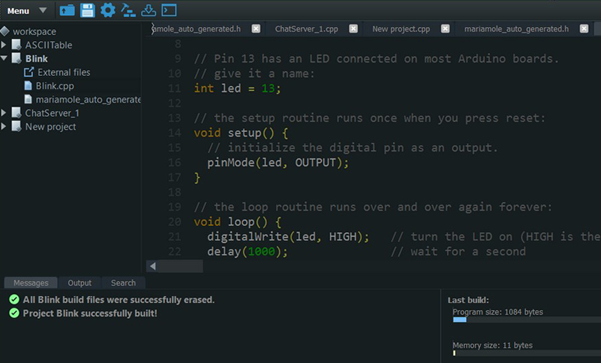Screen dimensions: 601x363
Task: Open the Output tab
Action: pos(79,283)
